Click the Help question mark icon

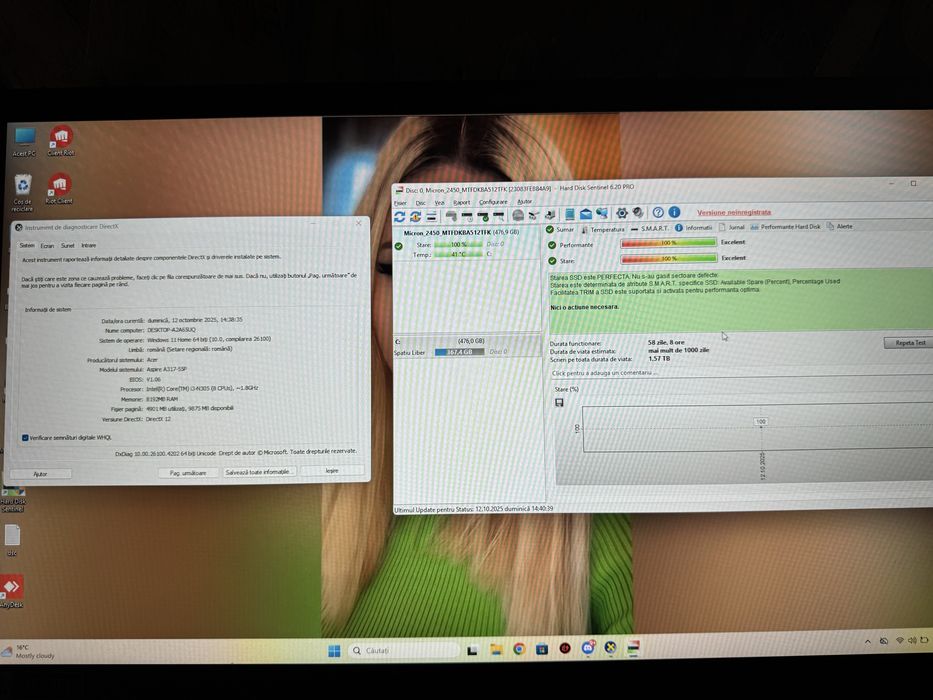click(x=658, y=212)
